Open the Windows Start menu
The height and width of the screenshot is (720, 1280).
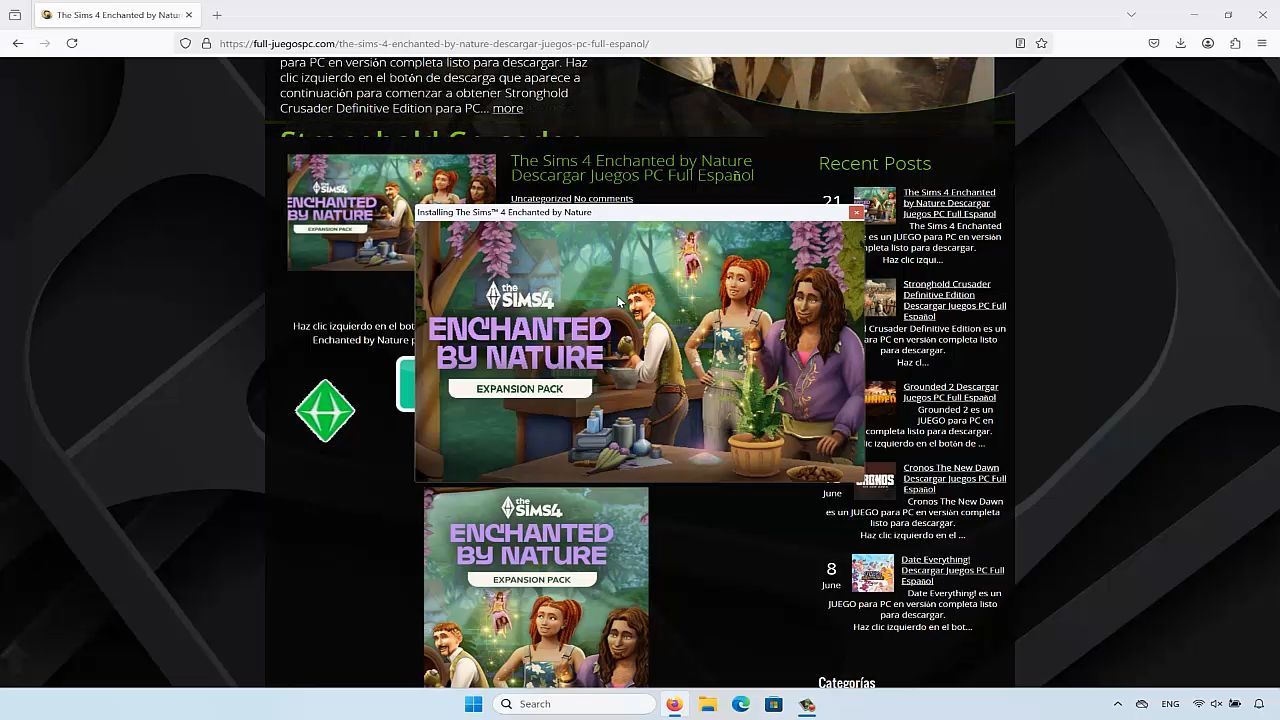pyautogui.click(x=474, y=704)
